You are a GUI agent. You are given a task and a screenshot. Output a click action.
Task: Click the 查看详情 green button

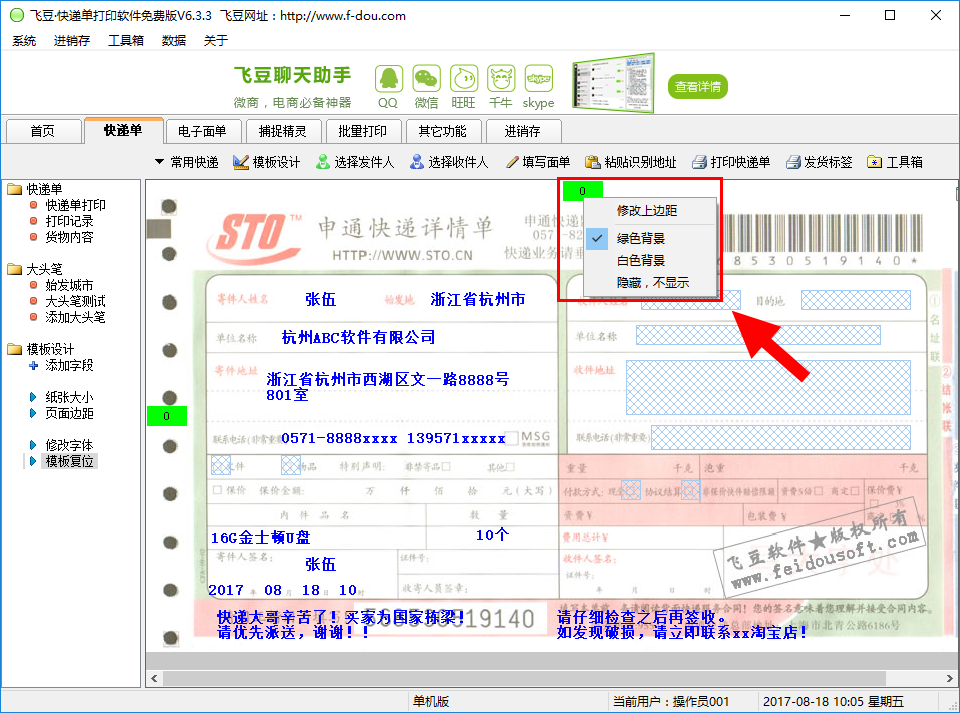pos(697,86)
